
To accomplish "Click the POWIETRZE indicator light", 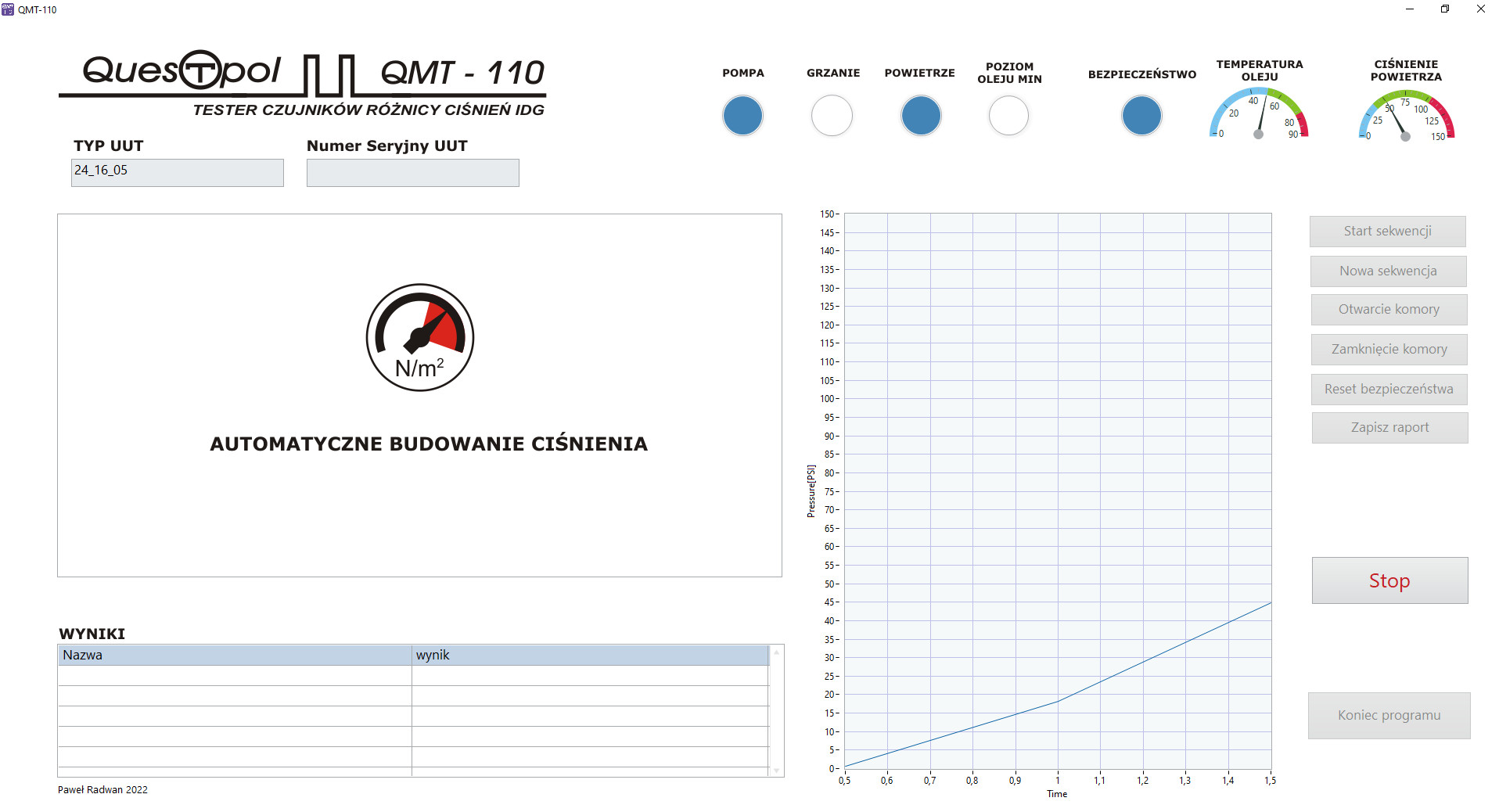I will coord(921,116).
